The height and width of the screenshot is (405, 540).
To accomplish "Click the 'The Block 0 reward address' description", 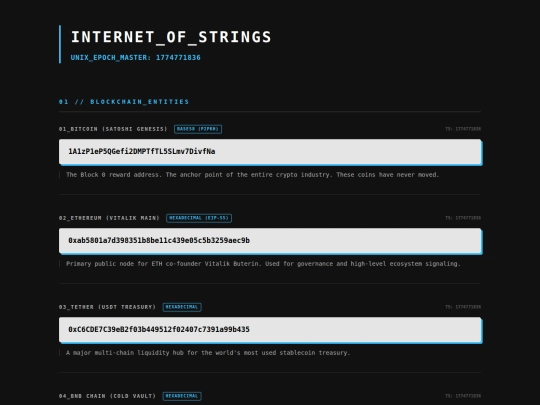I will [x=252, y=175].
